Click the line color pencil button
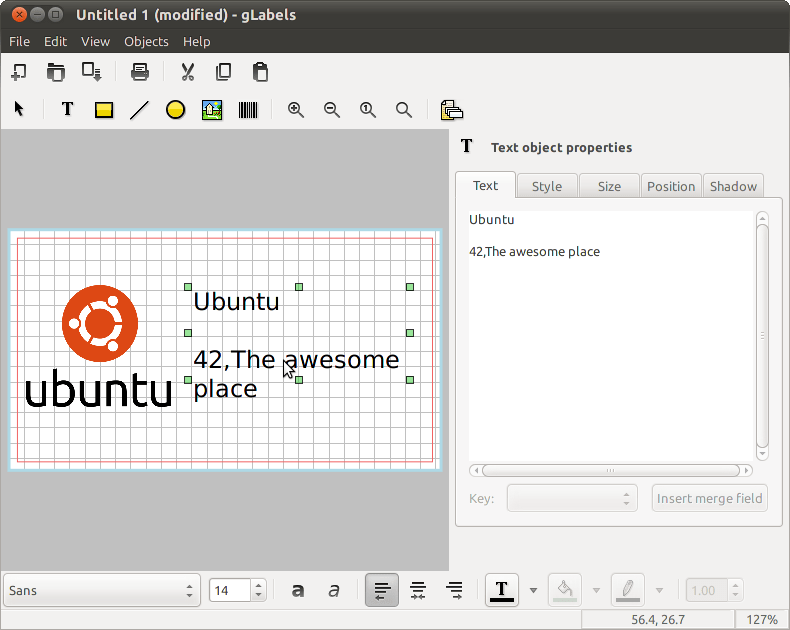This screenshot has height=630, width=790. pyautogui.click(x=628, y=590)
